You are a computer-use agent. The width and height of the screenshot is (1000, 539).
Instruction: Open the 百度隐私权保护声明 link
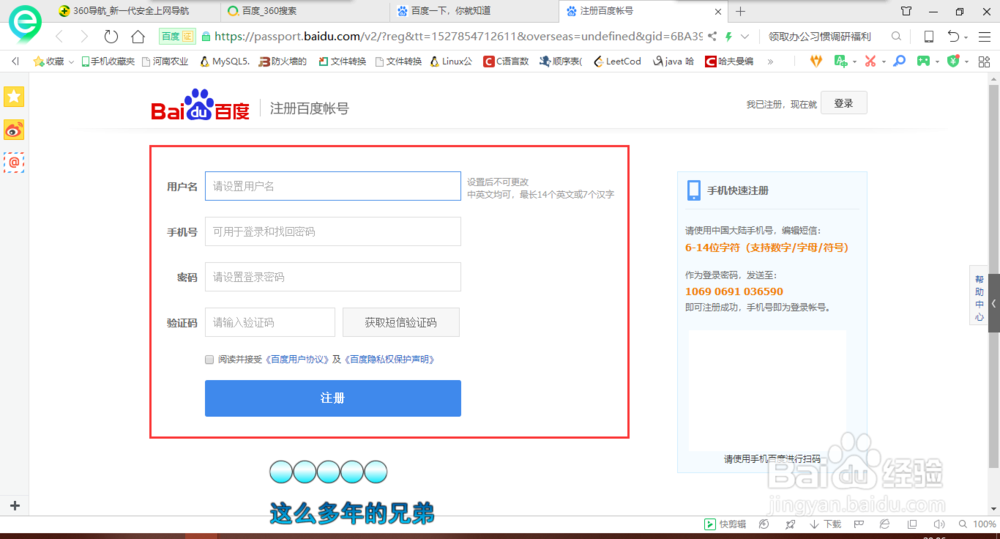pos(390,360)
